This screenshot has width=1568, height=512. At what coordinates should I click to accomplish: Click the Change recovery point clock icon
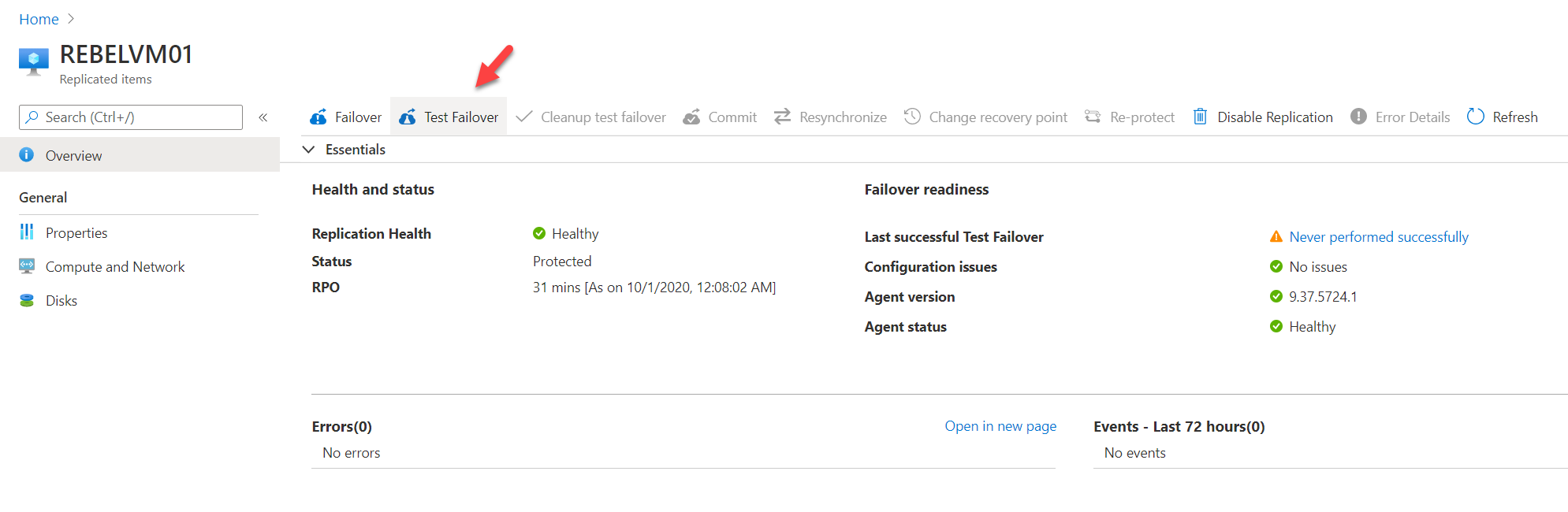pos(912,117)
